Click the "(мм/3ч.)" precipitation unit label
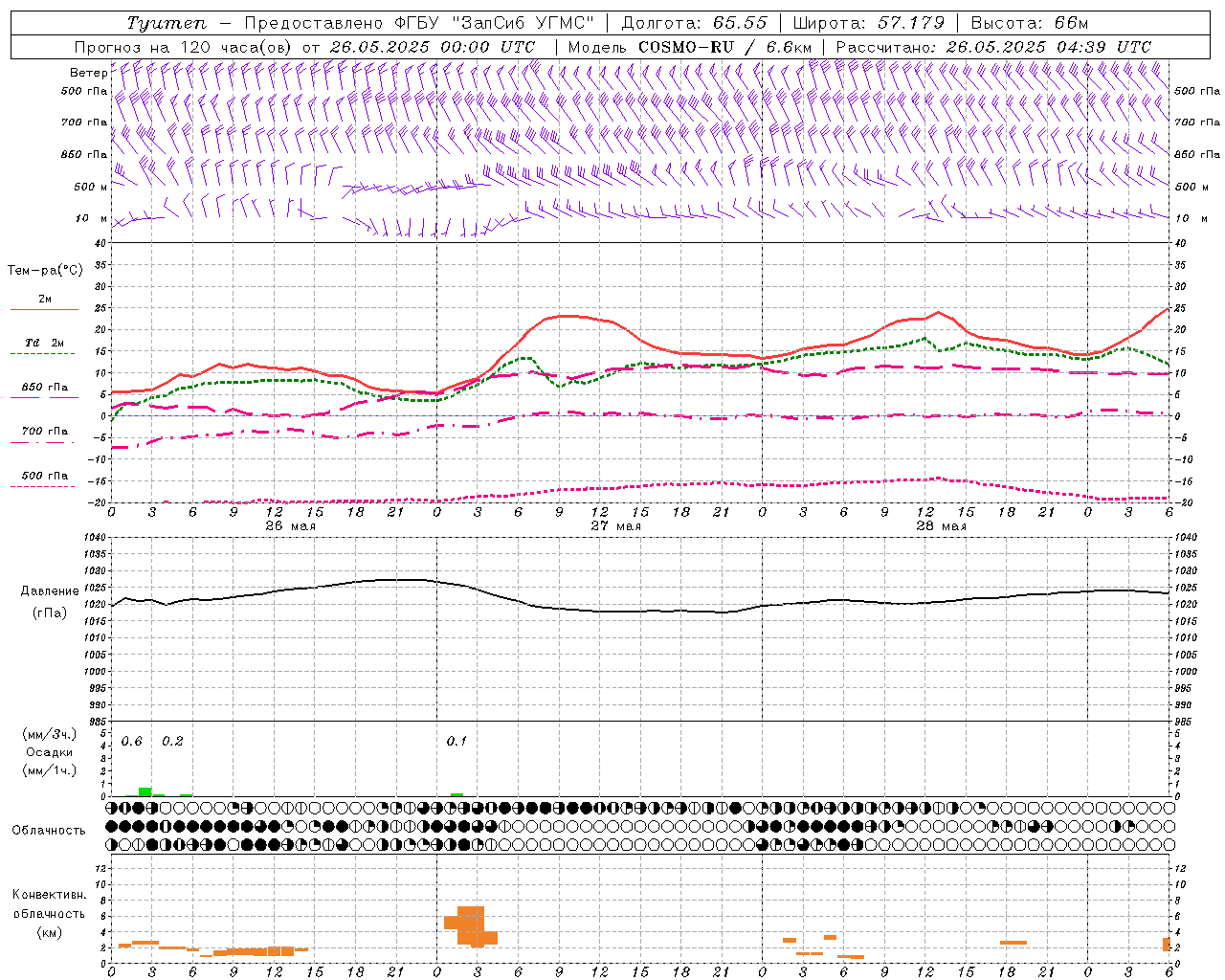Screen dimensions: 1225x980 coord(50,734)
